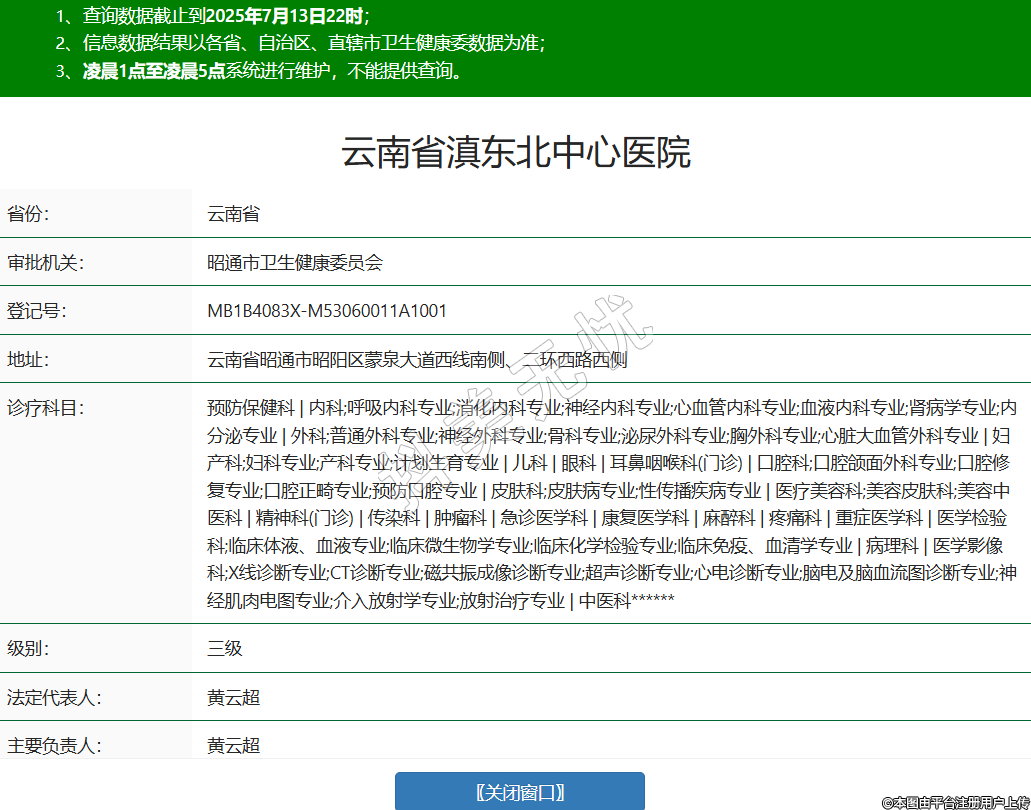Viewport: 1031px width, 810px height.
Task: Click the 三级 level value
Action: [225, 648]
